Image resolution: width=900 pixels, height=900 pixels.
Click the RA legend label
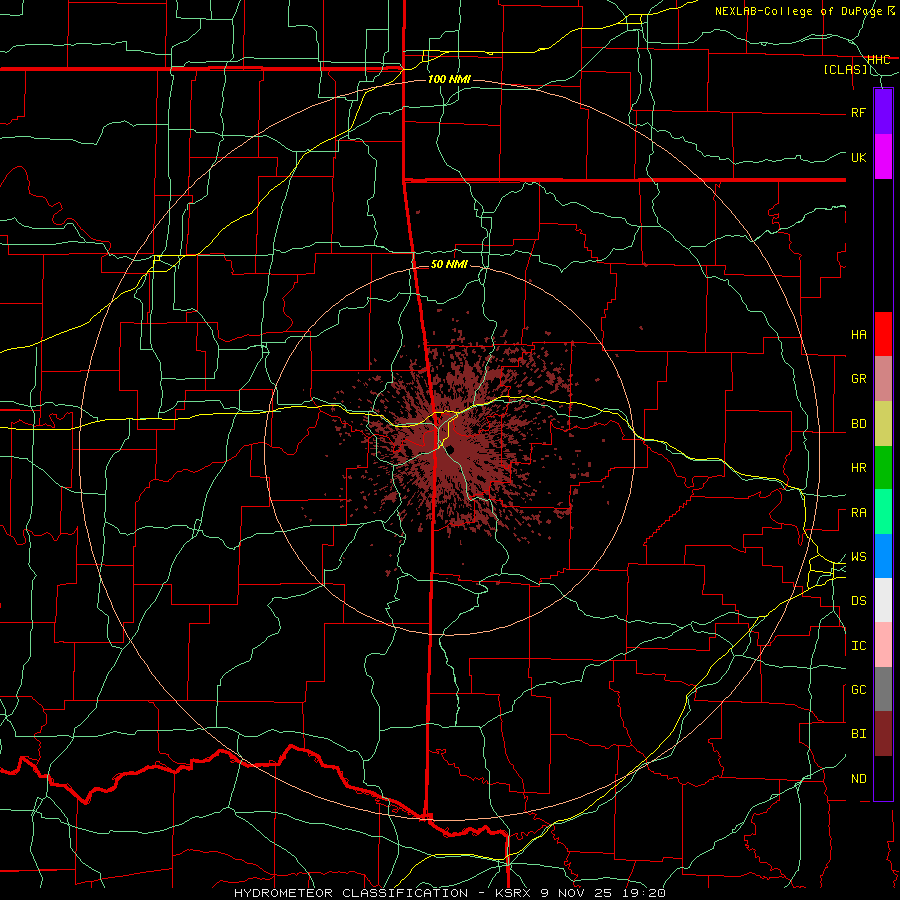click(858, 513)
